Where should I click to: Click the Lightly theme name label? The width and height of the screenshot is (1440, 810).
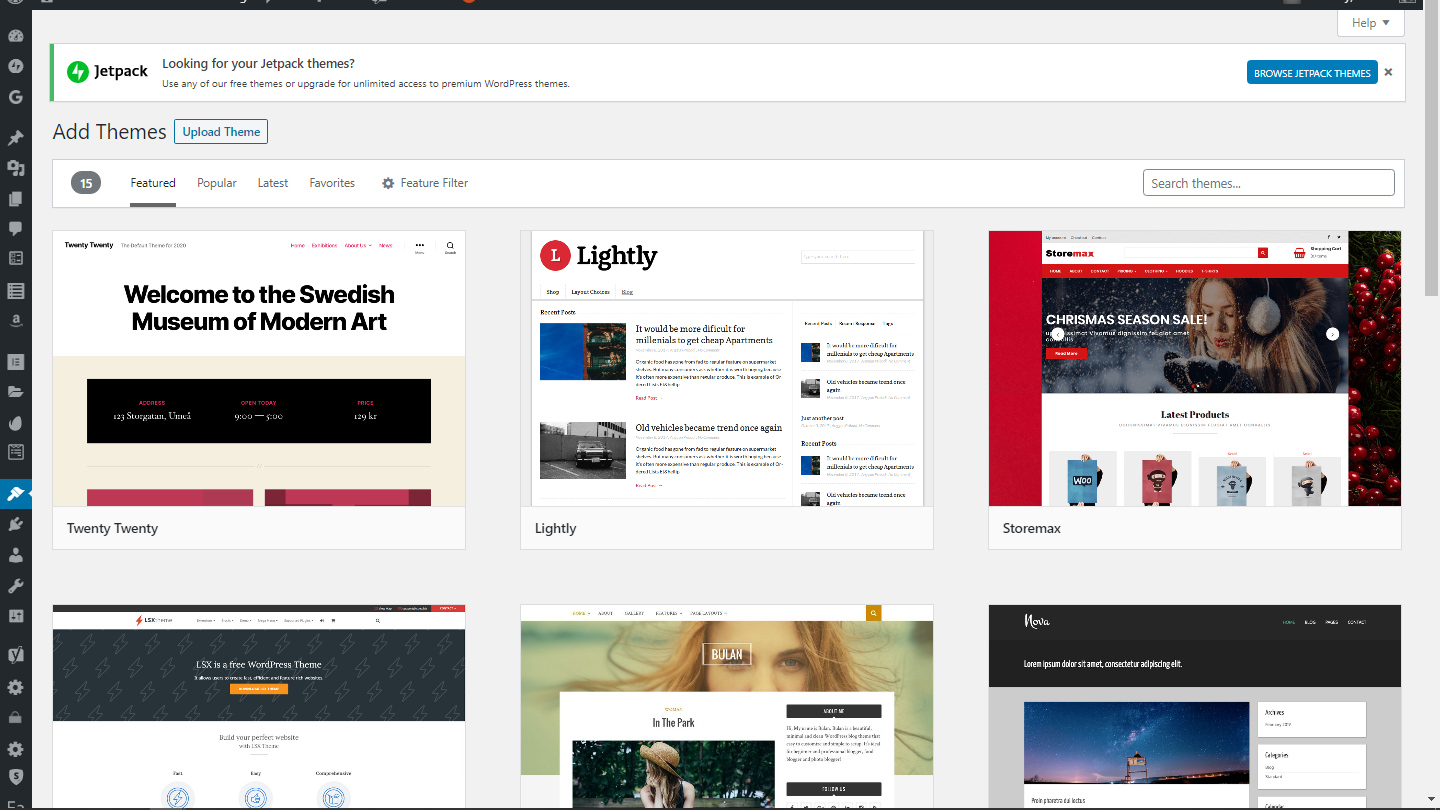tap(555, 528)
